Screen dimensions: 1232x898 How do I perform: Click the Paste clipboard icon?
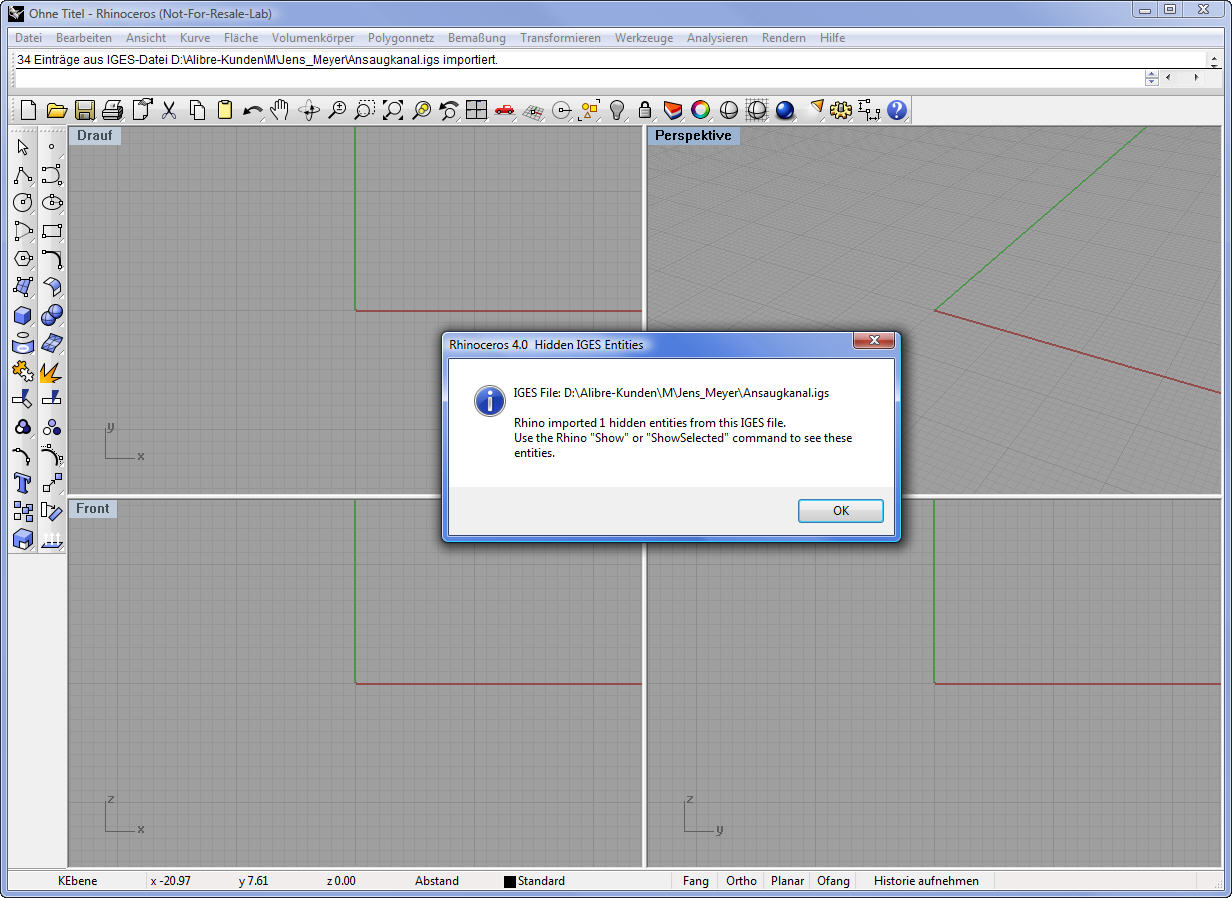pyautogui.click(x=225, y=110)
